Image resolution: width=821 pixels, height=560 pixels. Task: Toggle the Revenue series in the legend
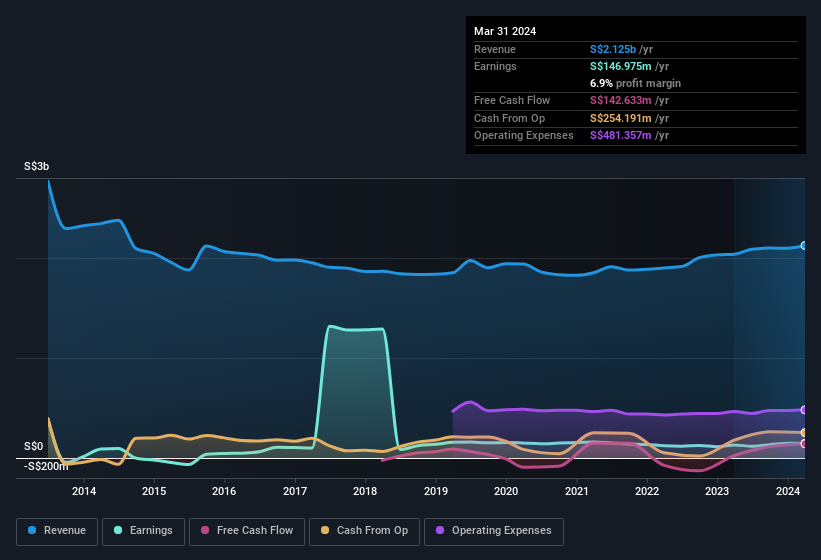click(x=56, y=530)
